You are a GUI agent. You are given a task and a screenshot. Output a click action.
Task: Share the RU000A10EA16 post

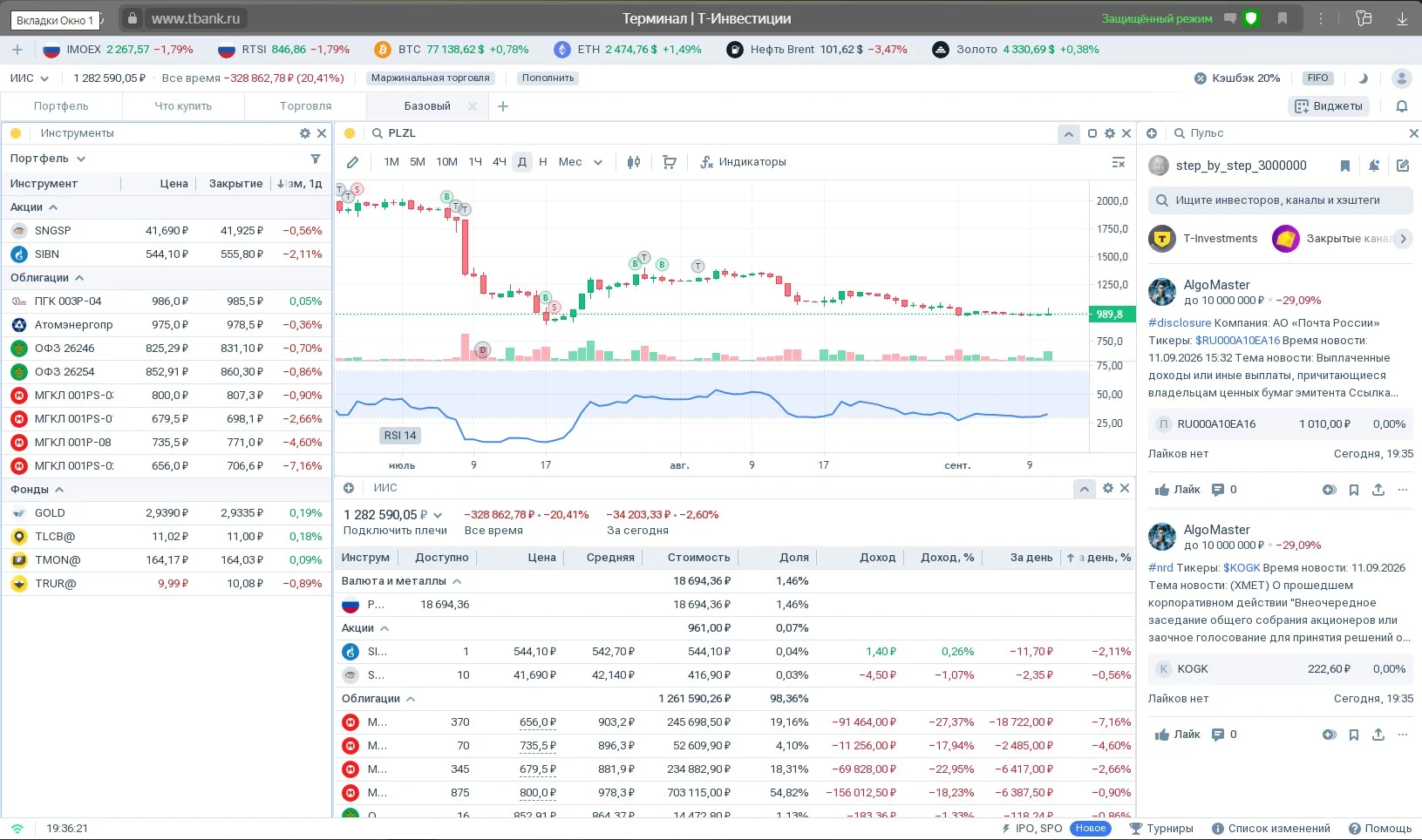pyautogui.click(x=1378, y=490)
